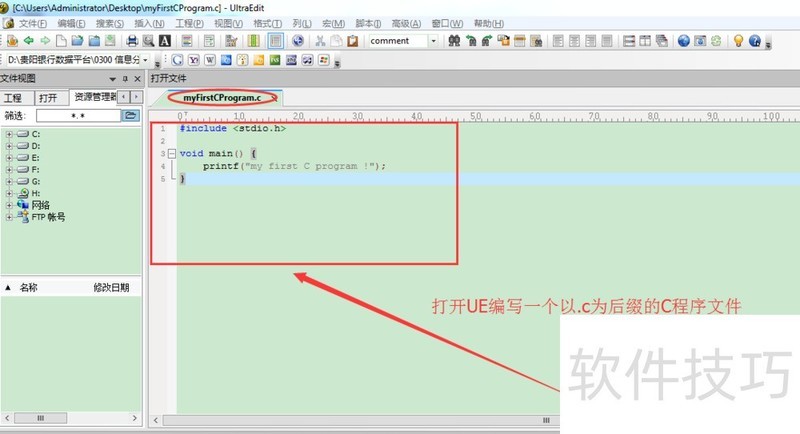The image size is (800, 434).
Task: Open the 编辑(E) menu
Action: tap(71, 23)
